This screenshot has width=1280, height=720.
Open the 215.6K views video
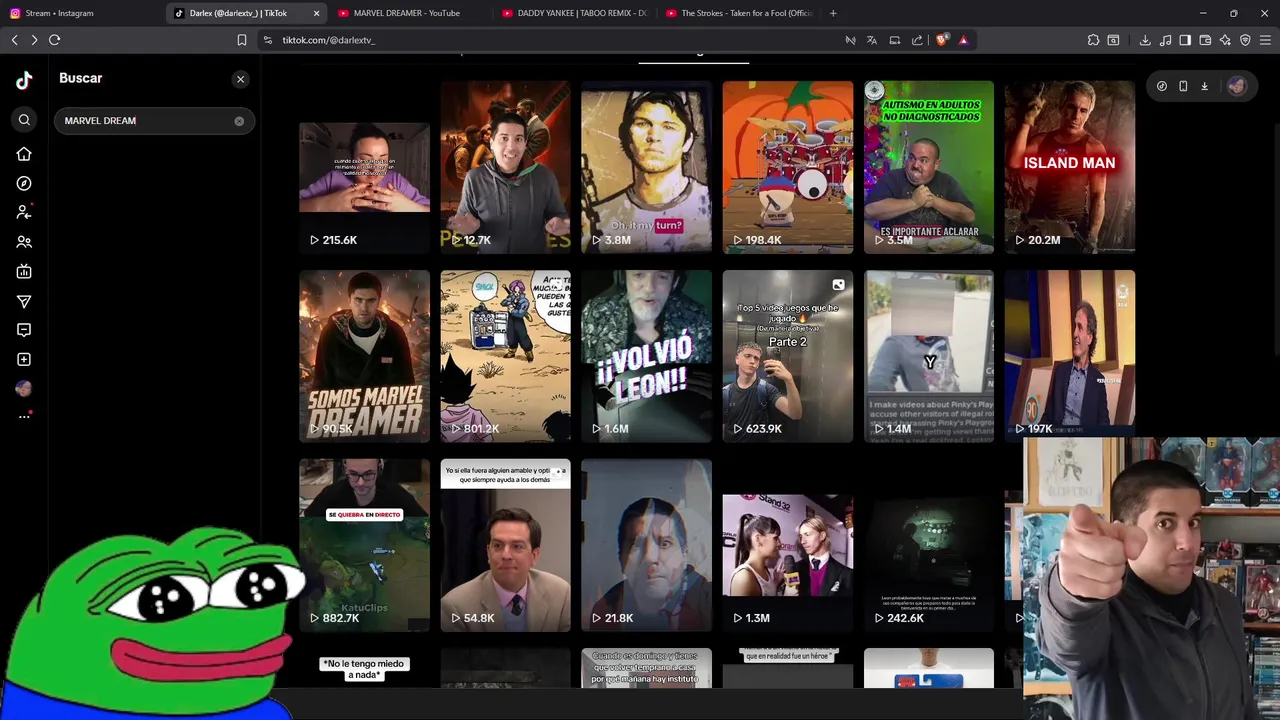coord(364,167)
